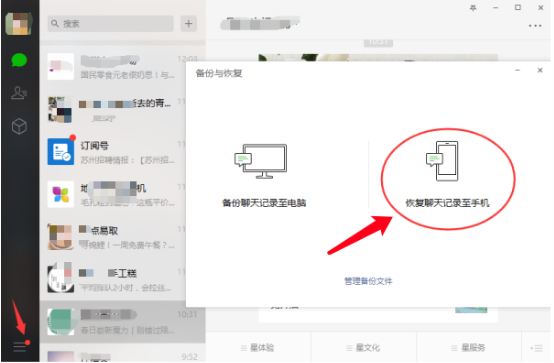Select the highlighted chat at 10:31
554x363 pixels.
coord(122,322)
